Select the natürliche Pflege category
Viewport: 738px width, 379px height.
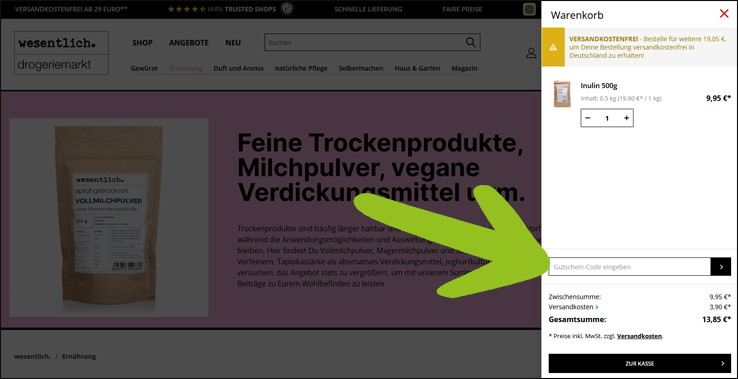click(301, 68)
